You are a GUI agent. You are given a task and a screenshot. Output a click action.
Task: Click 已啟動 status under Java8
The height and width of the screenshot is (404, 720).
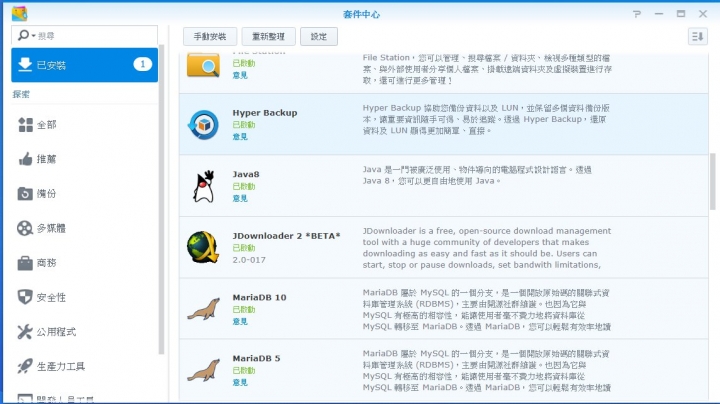pyautogui.click(x=243, y=186)
